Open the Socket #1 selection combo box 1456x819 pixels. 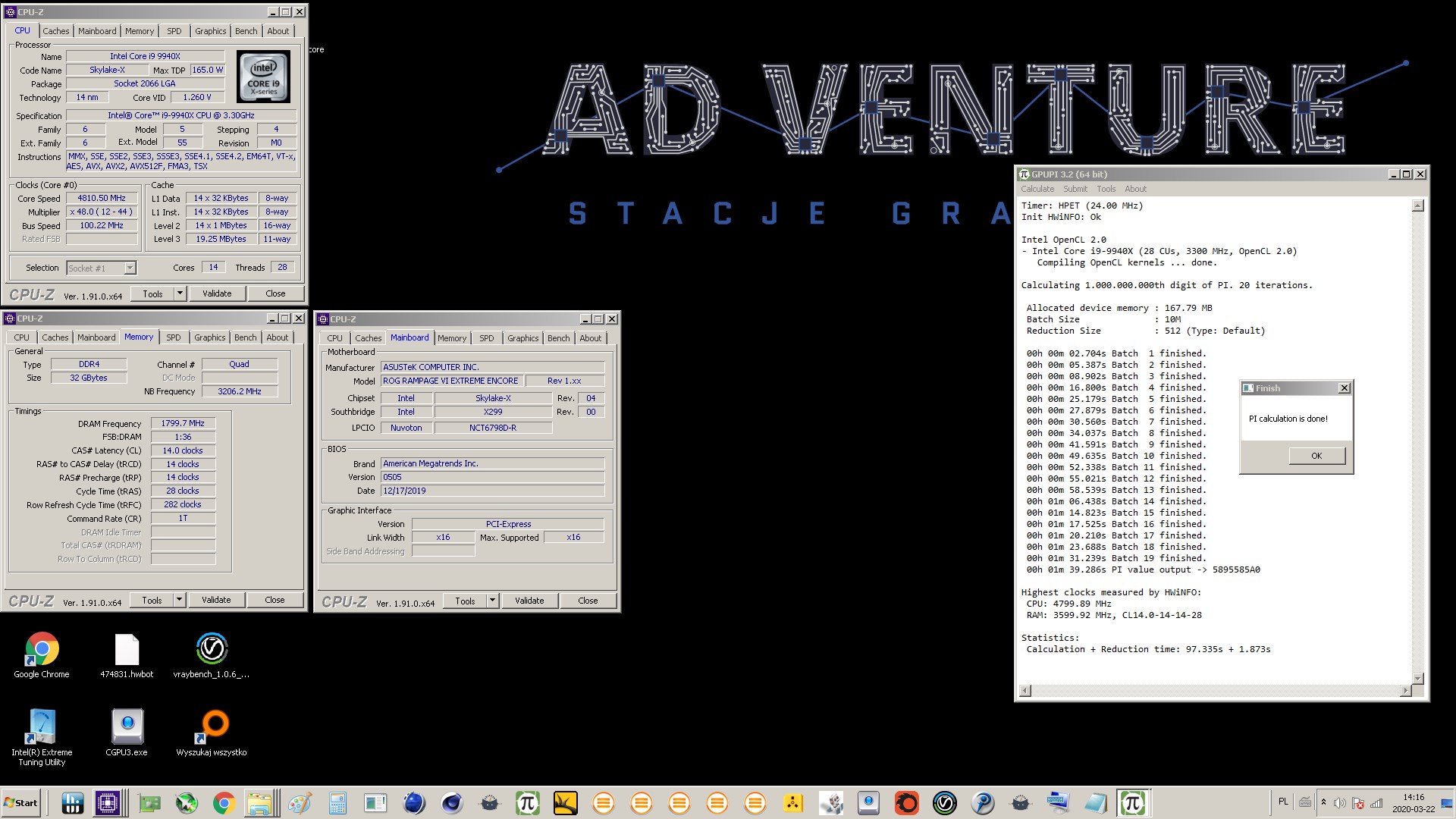point(101,268)
